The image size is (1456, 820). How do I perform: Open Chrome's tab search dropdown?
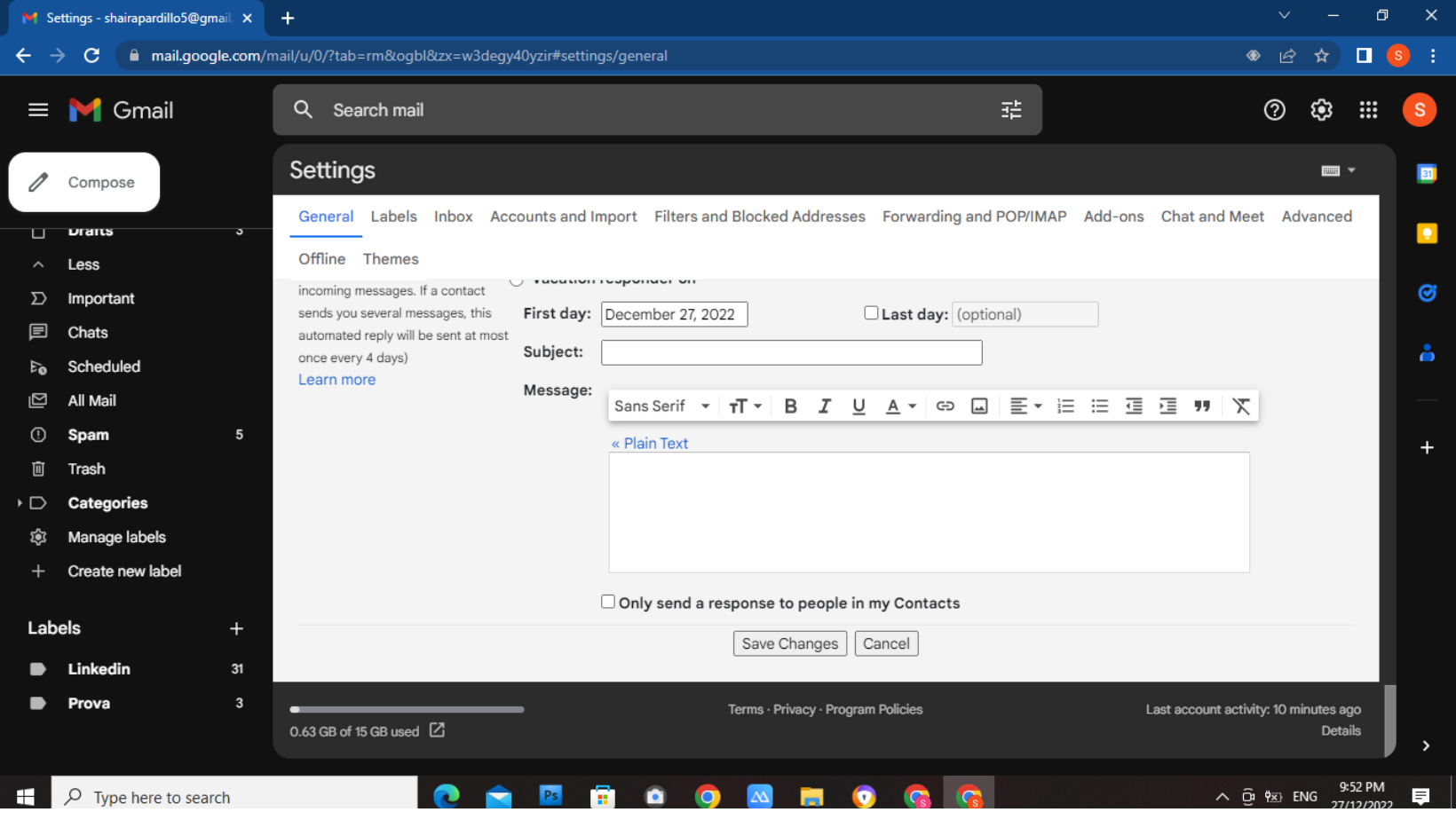(1284, 16)
